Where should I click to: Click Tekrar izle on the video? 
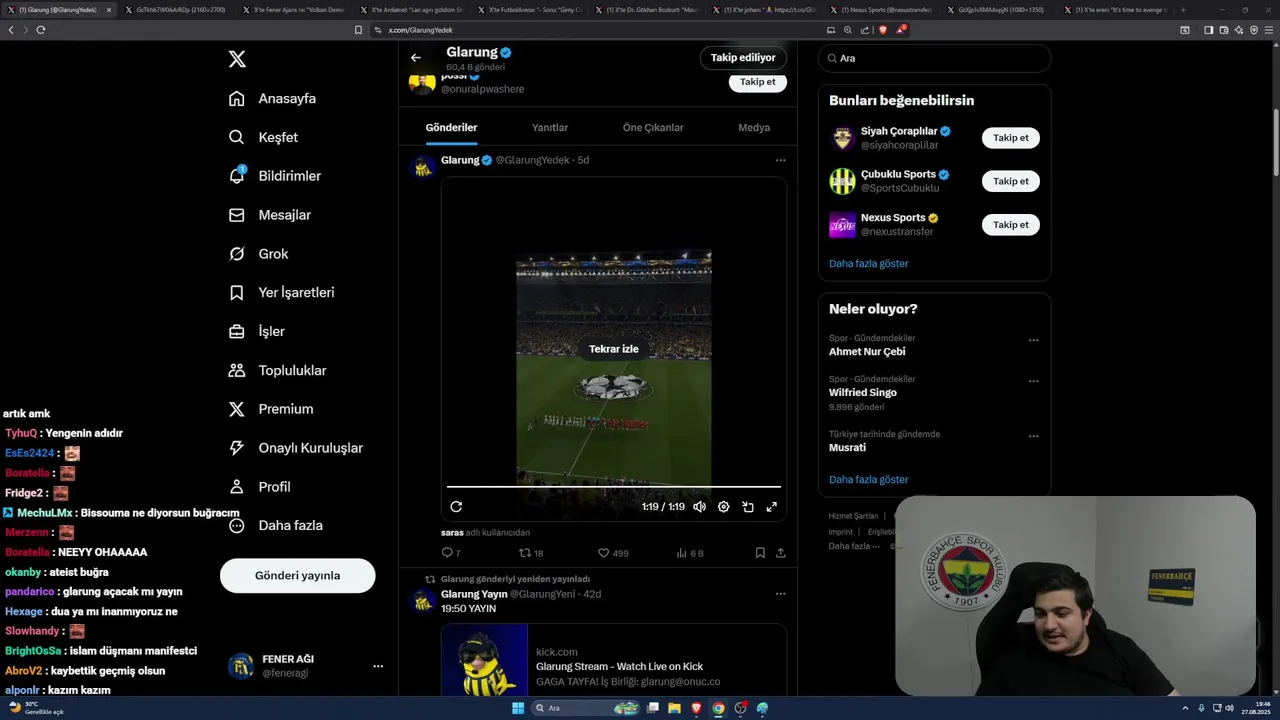click(613, 349)
